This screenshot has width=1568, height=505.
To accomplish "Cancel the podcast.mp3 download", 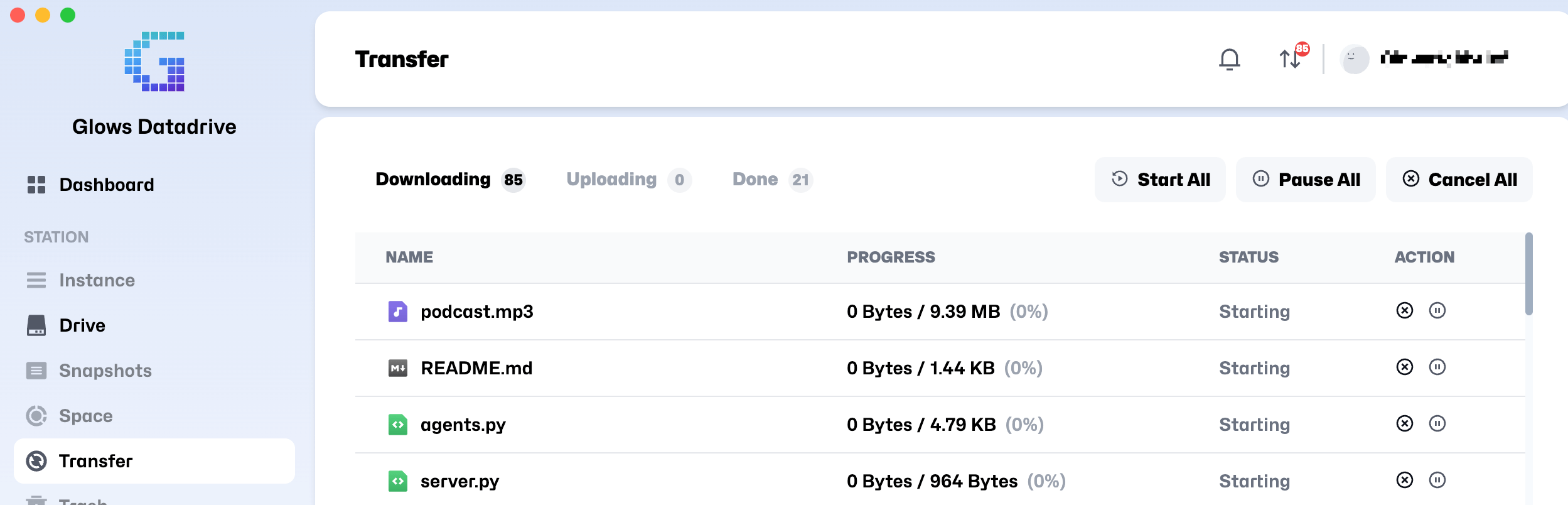I will (1404, 311).
